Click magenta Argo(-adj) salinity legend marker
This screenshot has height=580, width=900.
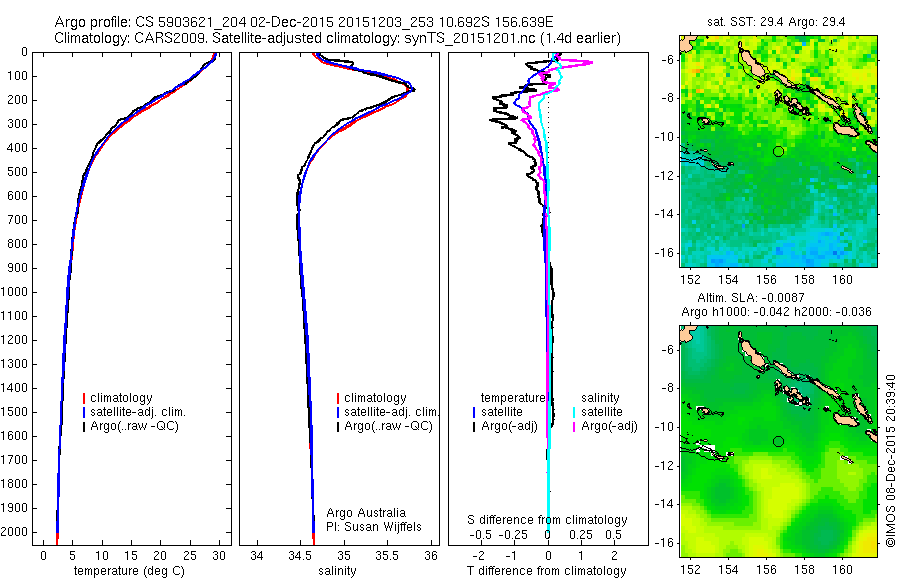(574, 427)
